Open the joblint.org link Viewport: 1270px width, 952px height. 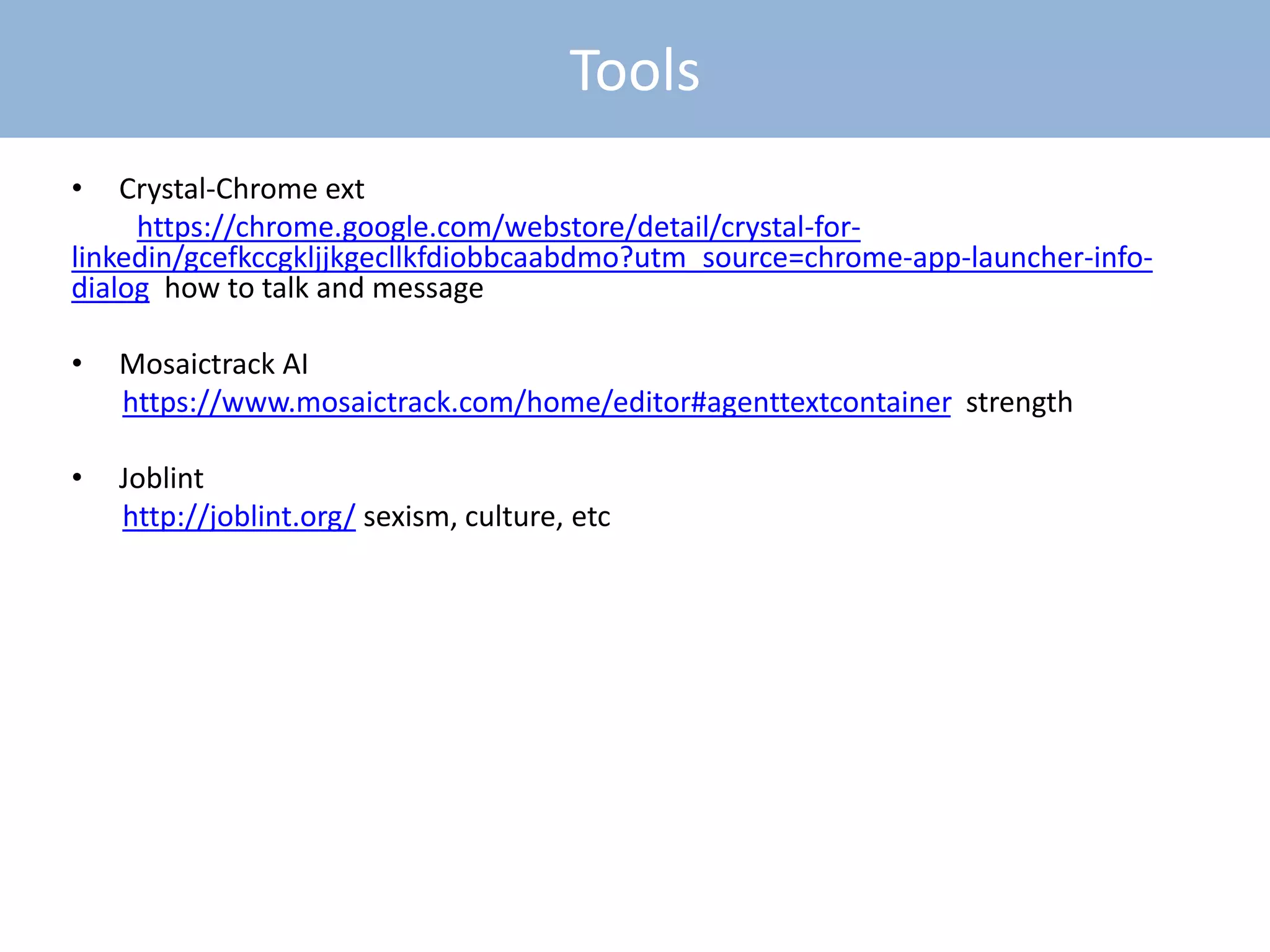pyautogui.click(x=239, y=517)
